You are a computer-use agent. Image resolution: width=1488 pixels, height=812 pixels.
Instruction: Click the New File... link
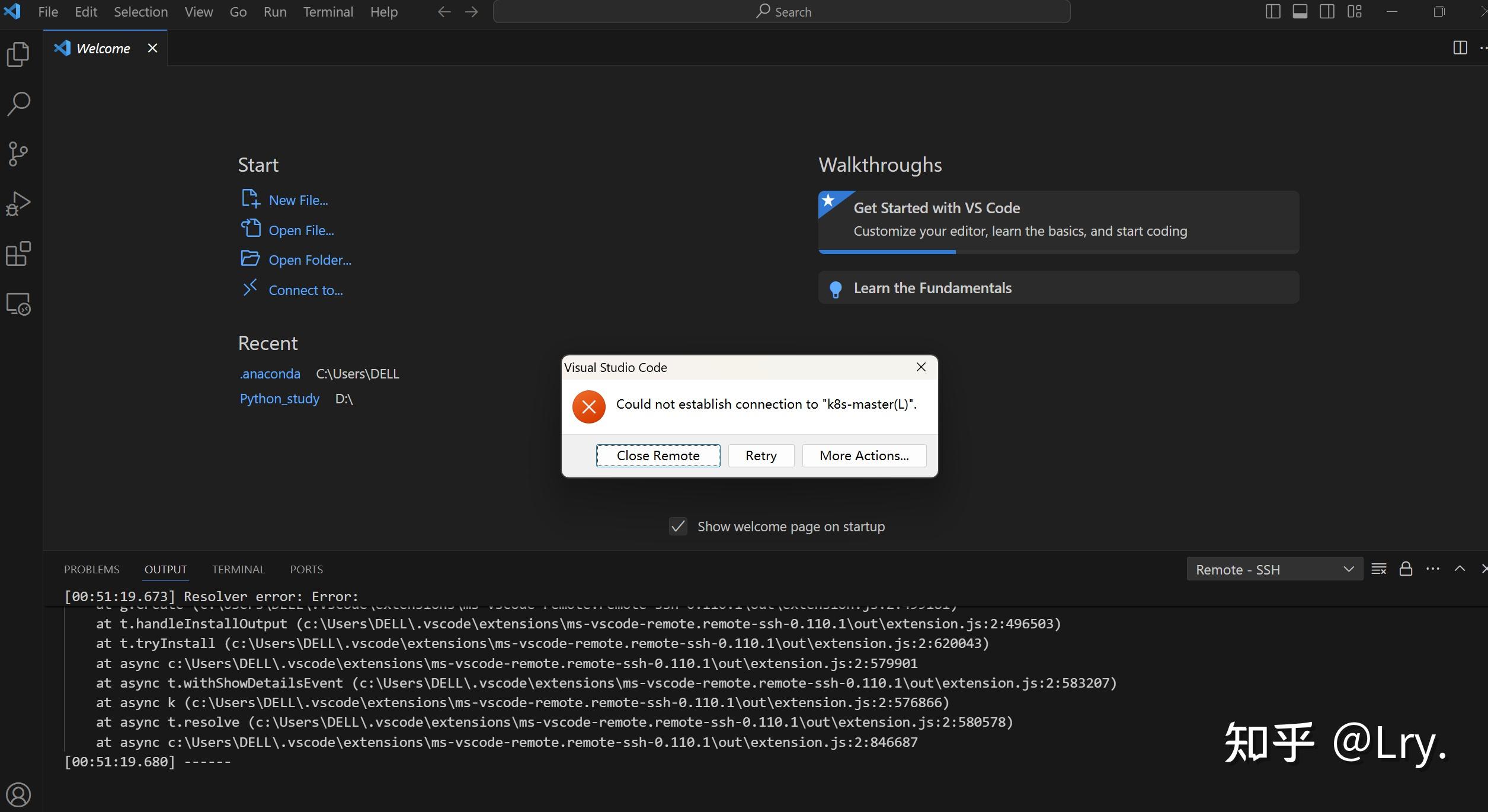click(298, 200)
